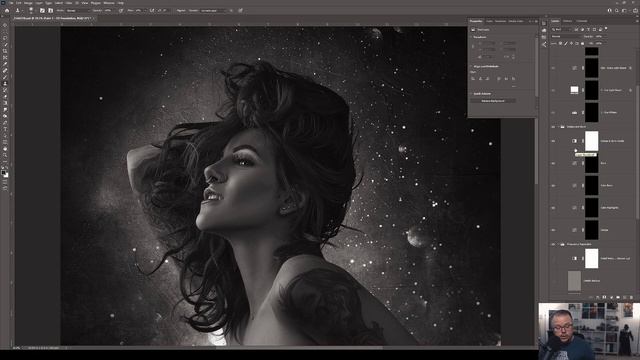Toggle airbrush build-up in options bar

[152, 10]
